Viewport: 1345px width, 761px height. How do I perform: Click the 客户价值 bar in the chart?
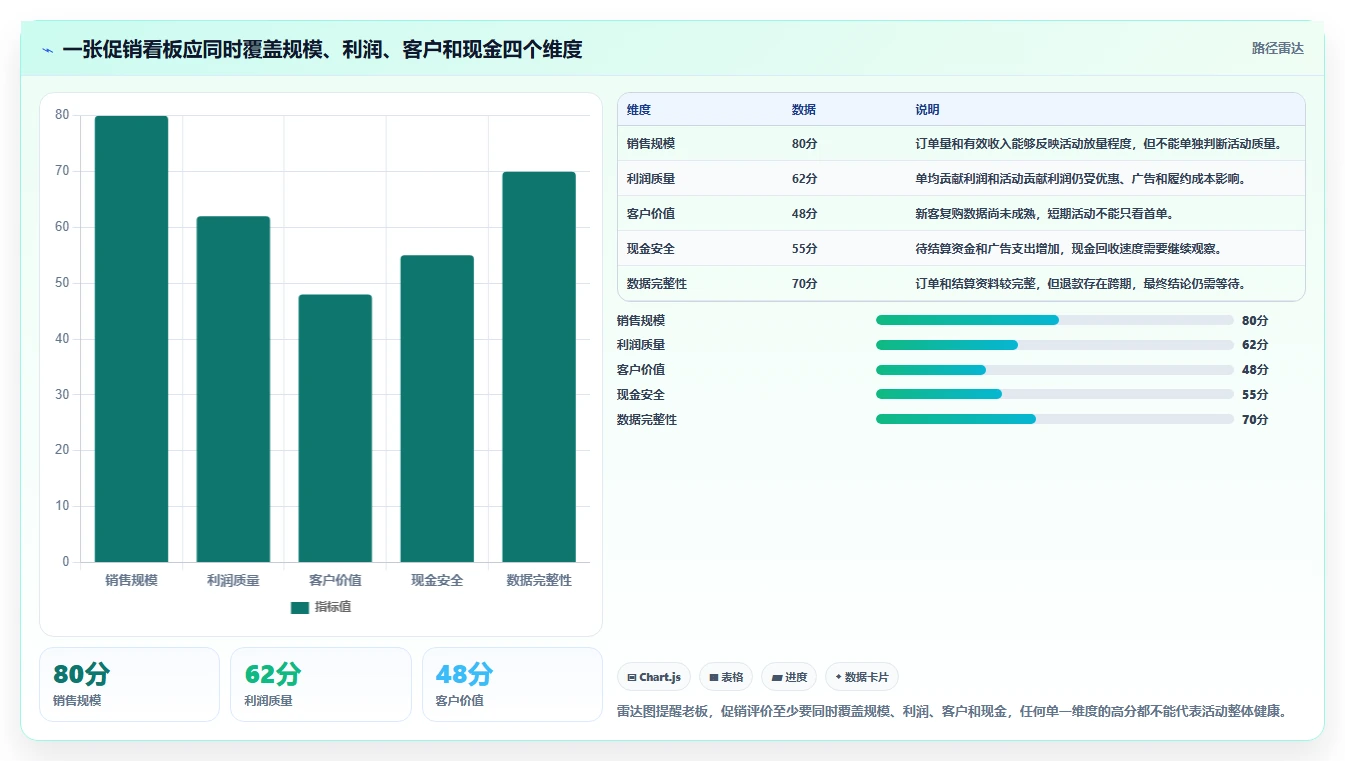coord(335,428)
